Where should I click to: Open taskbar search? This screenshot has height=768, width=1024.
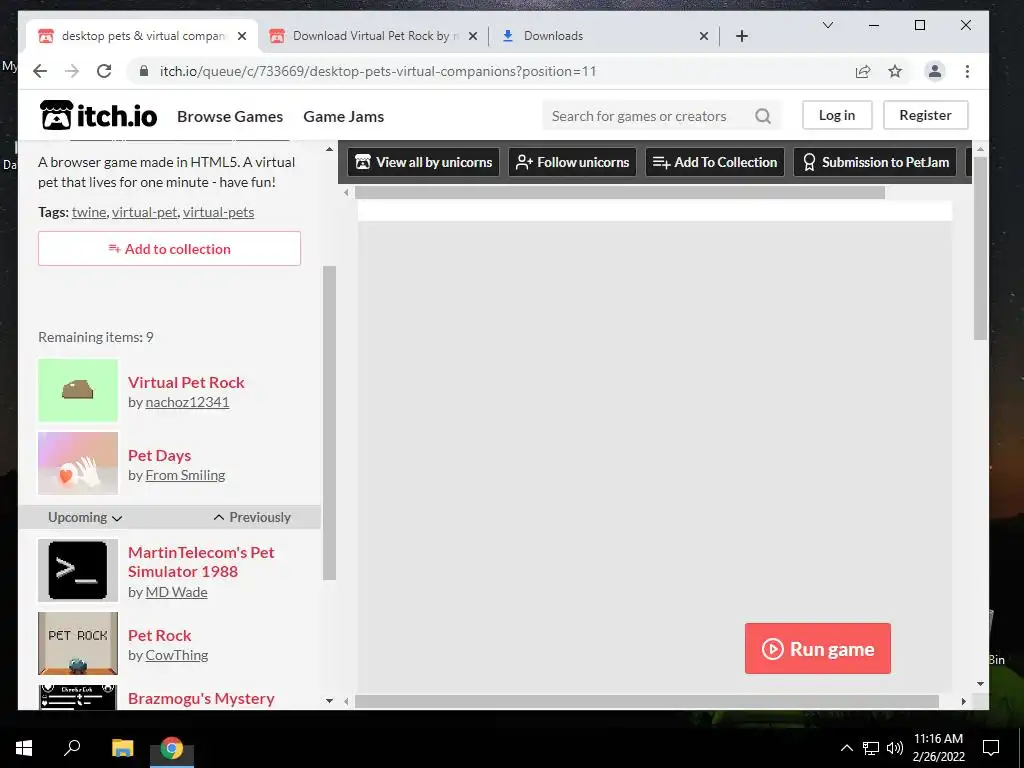[72, 748]
